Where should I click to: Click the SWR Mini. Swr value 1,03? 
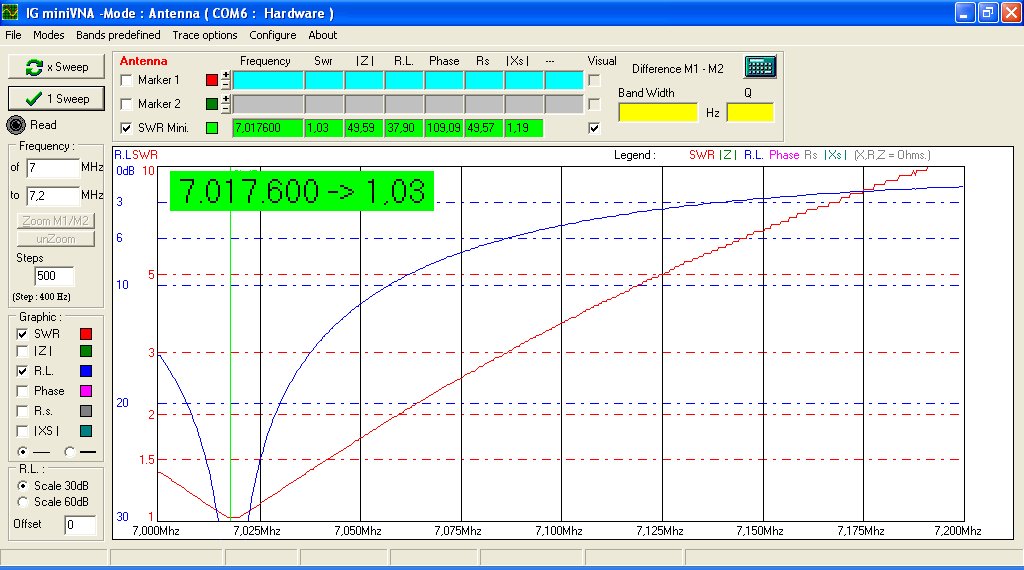tap(324, 128)
